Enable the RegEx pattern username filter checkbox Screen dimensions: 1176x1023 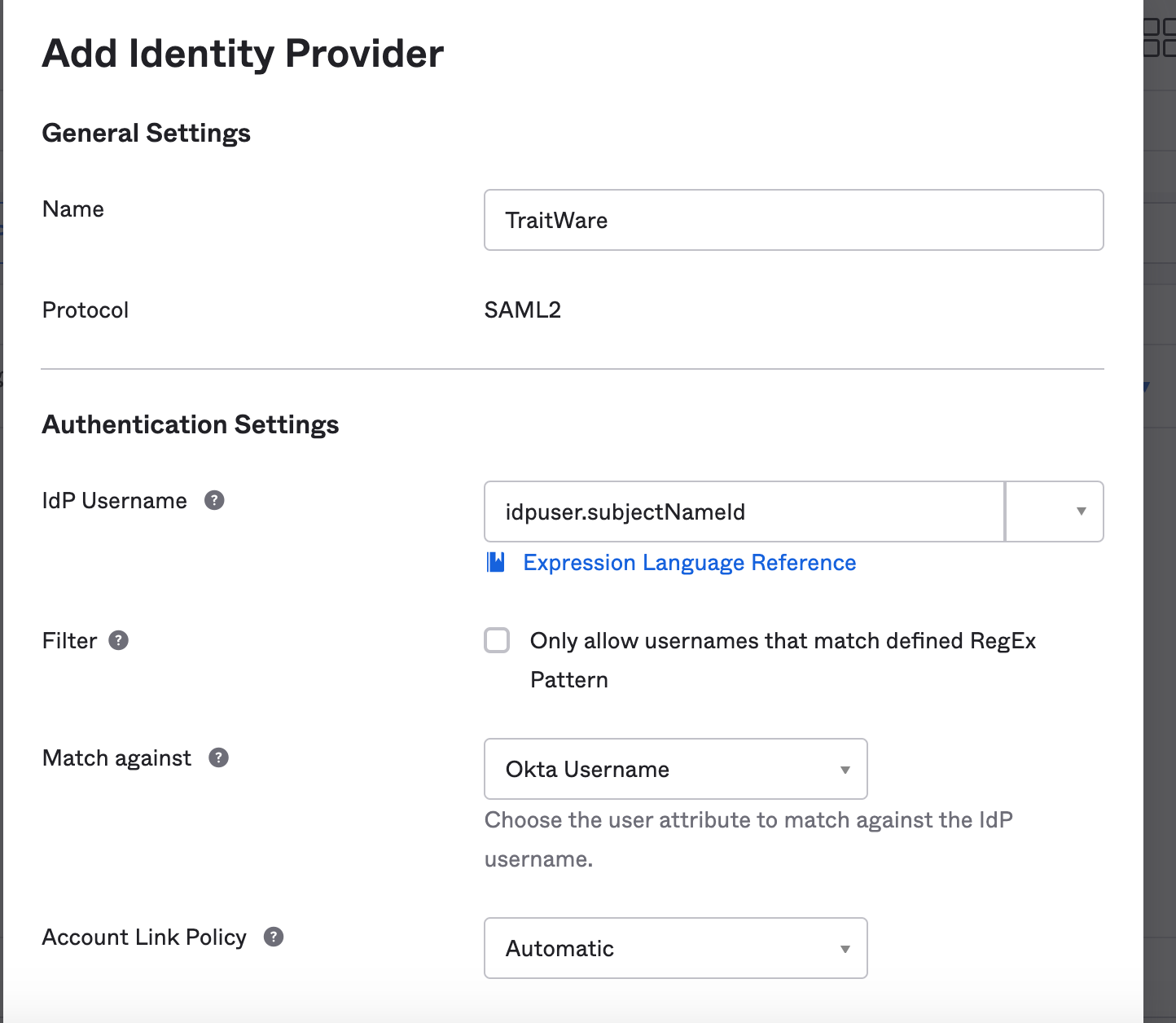pyautogui.click(x=497, y=640)
